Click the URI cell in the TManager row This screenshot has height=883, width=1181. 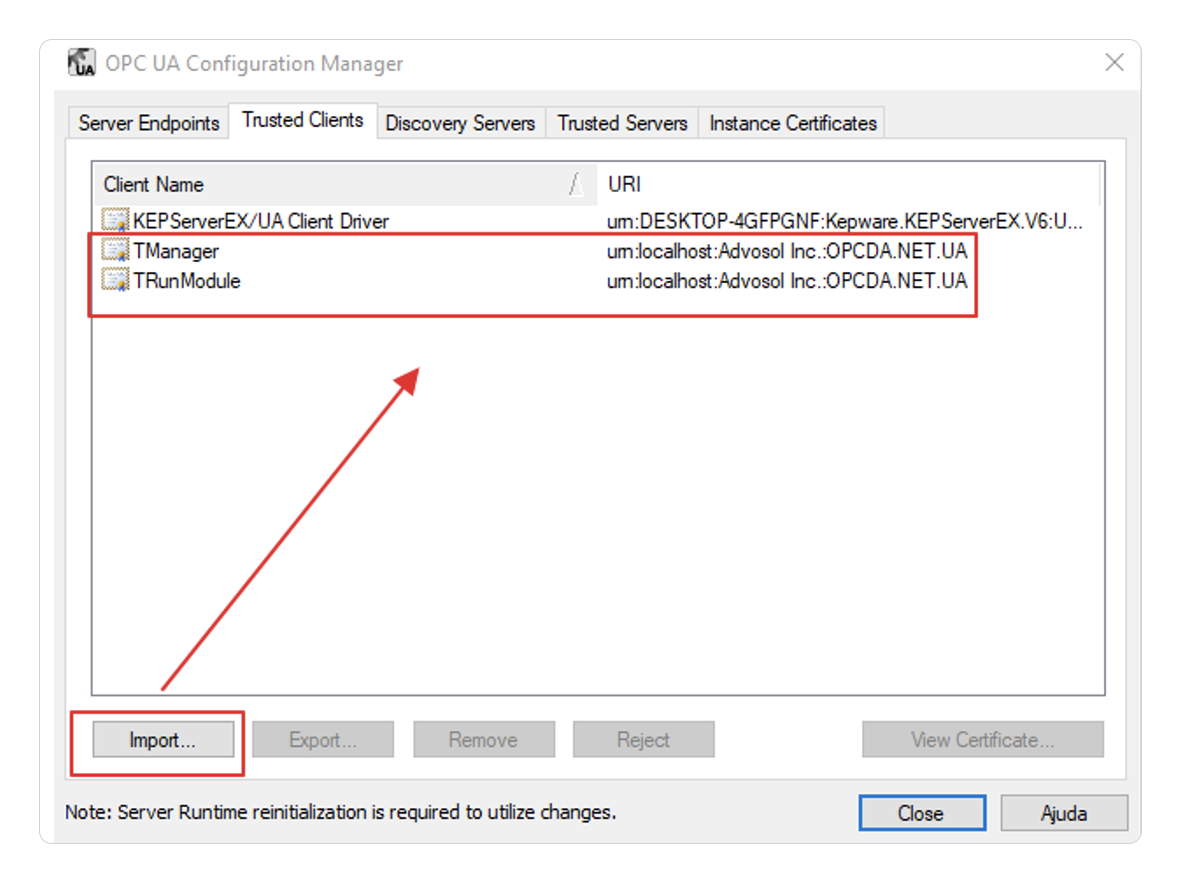(x=787, y=251)
